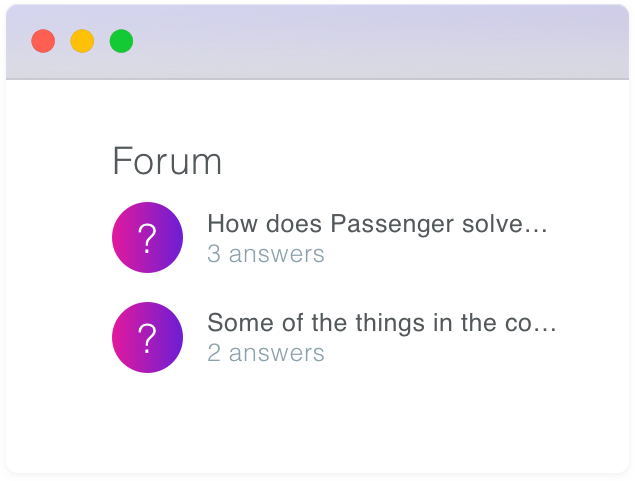The image size is (635, 481).
Task: Click the blank white area below the posts
Action: 318,423
